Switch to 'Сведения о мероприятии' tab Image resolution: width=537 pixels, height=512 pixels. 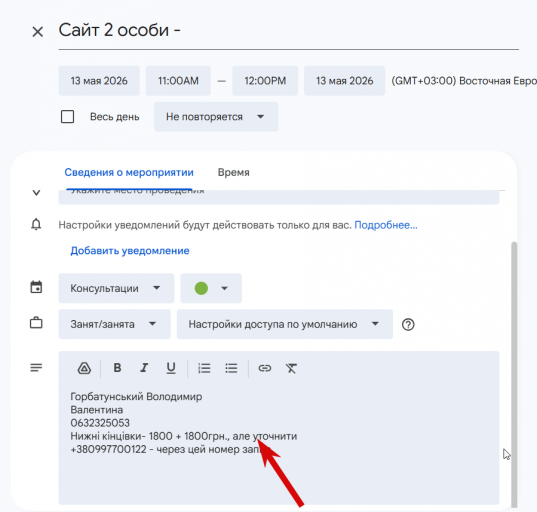(129, 172)
